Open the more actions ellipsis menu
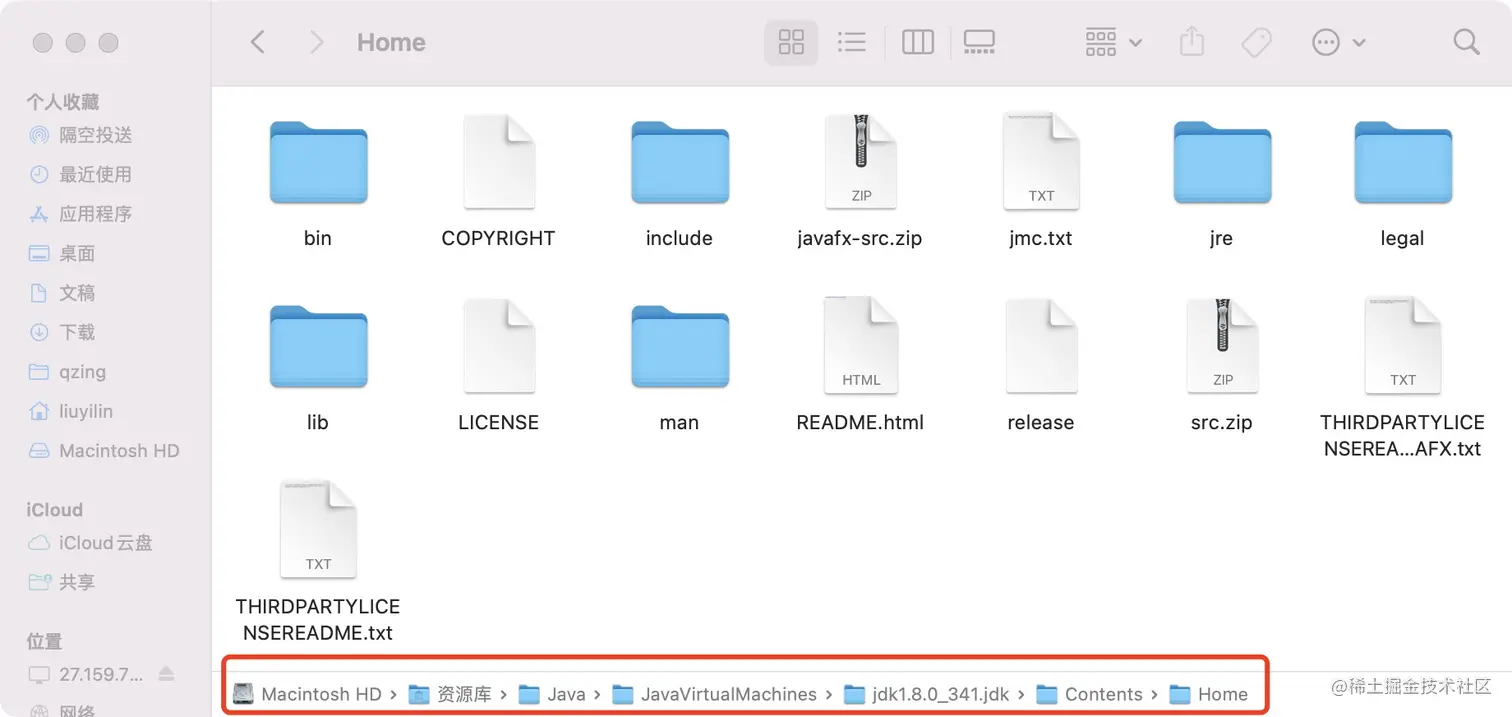1512x717 pixels. (1338, 42)
